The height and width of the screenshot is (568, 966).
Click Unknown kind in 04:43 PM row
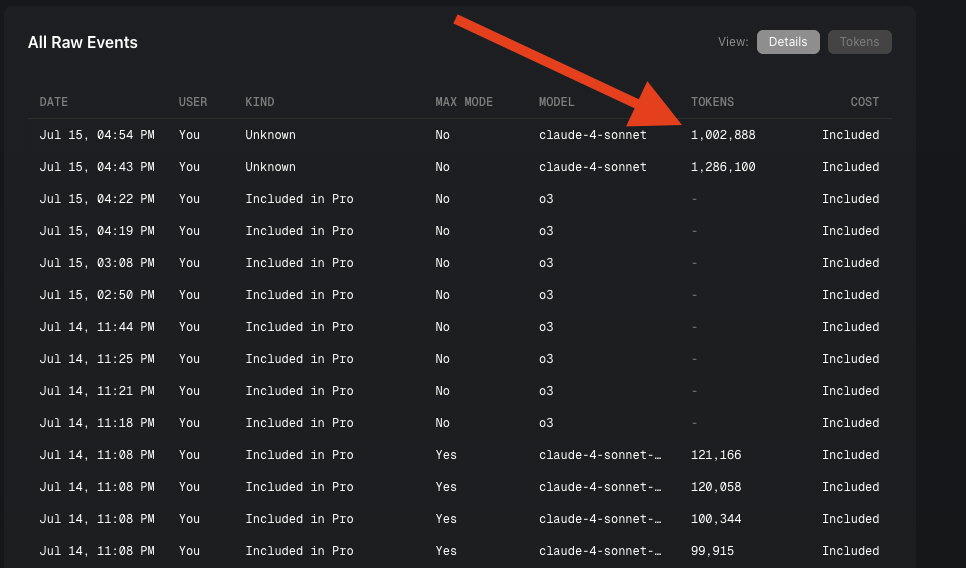(x=270, y=167)
